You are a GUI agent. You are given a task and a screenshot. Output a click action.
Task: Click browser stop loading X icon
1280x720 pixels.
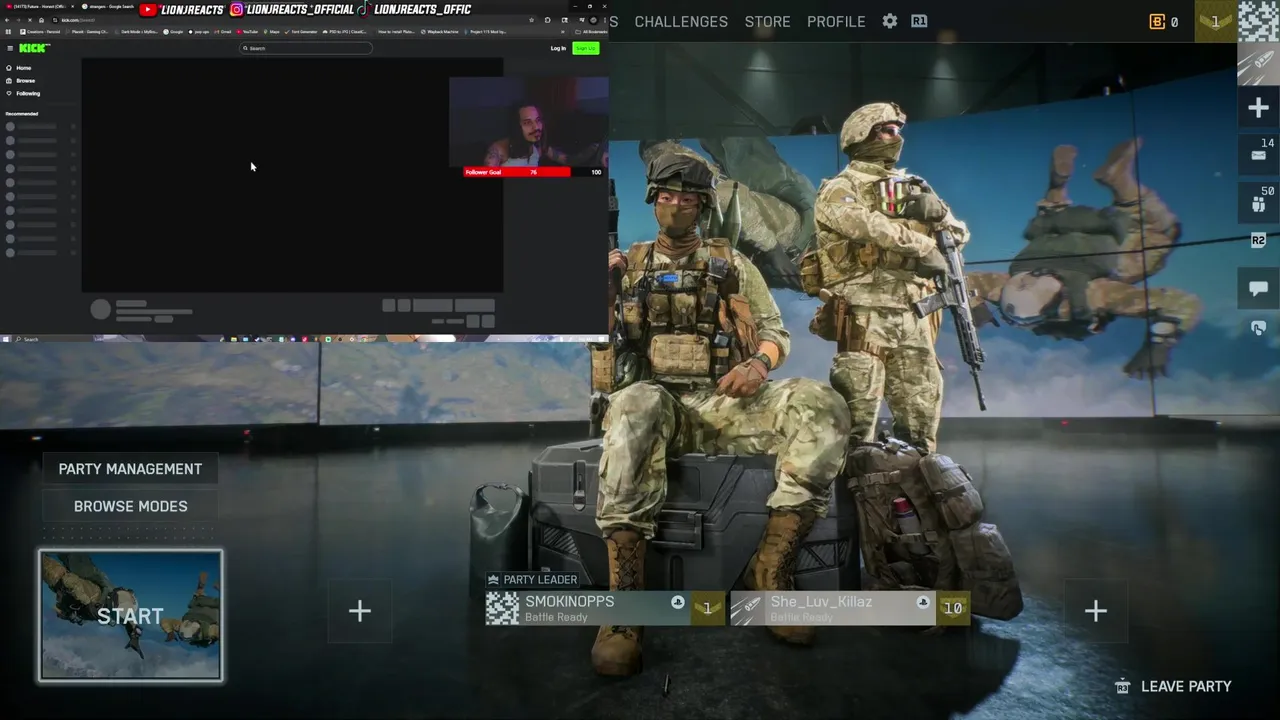point(30,20)
